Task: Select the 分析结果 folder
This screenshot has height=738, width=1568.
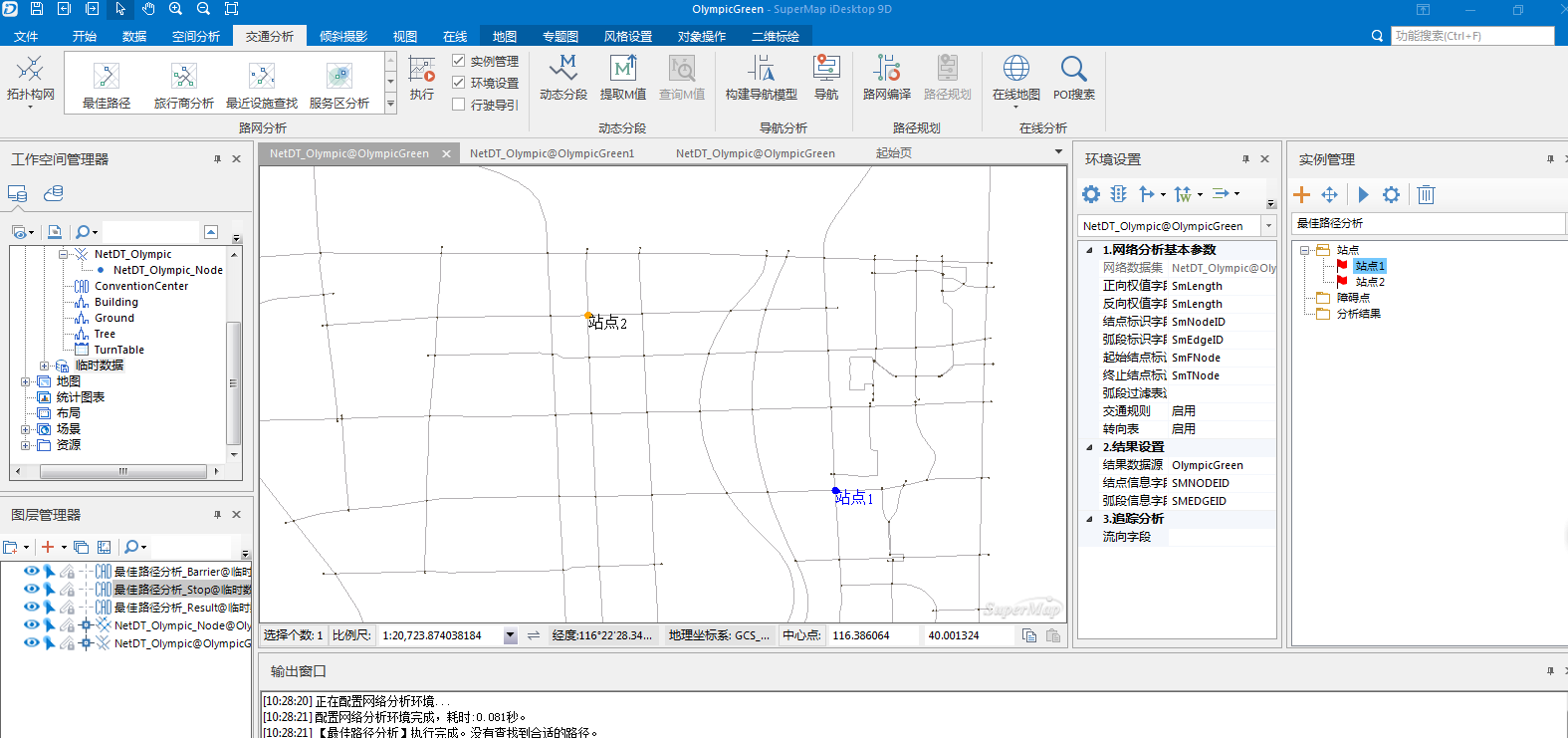Action: tap(1359, 314)
